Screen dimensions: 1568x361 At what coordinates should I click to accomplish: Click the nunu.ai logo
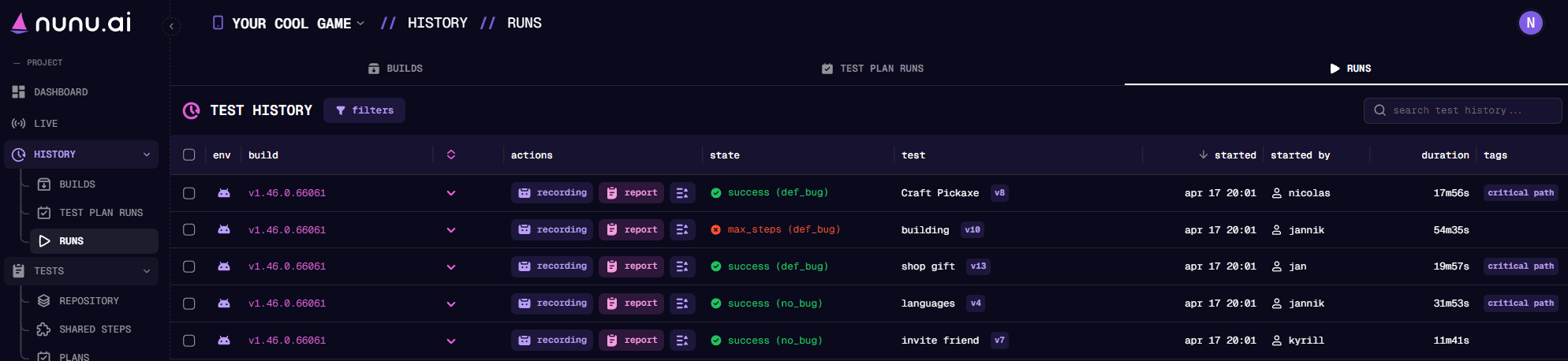click(x=71, y=23)
